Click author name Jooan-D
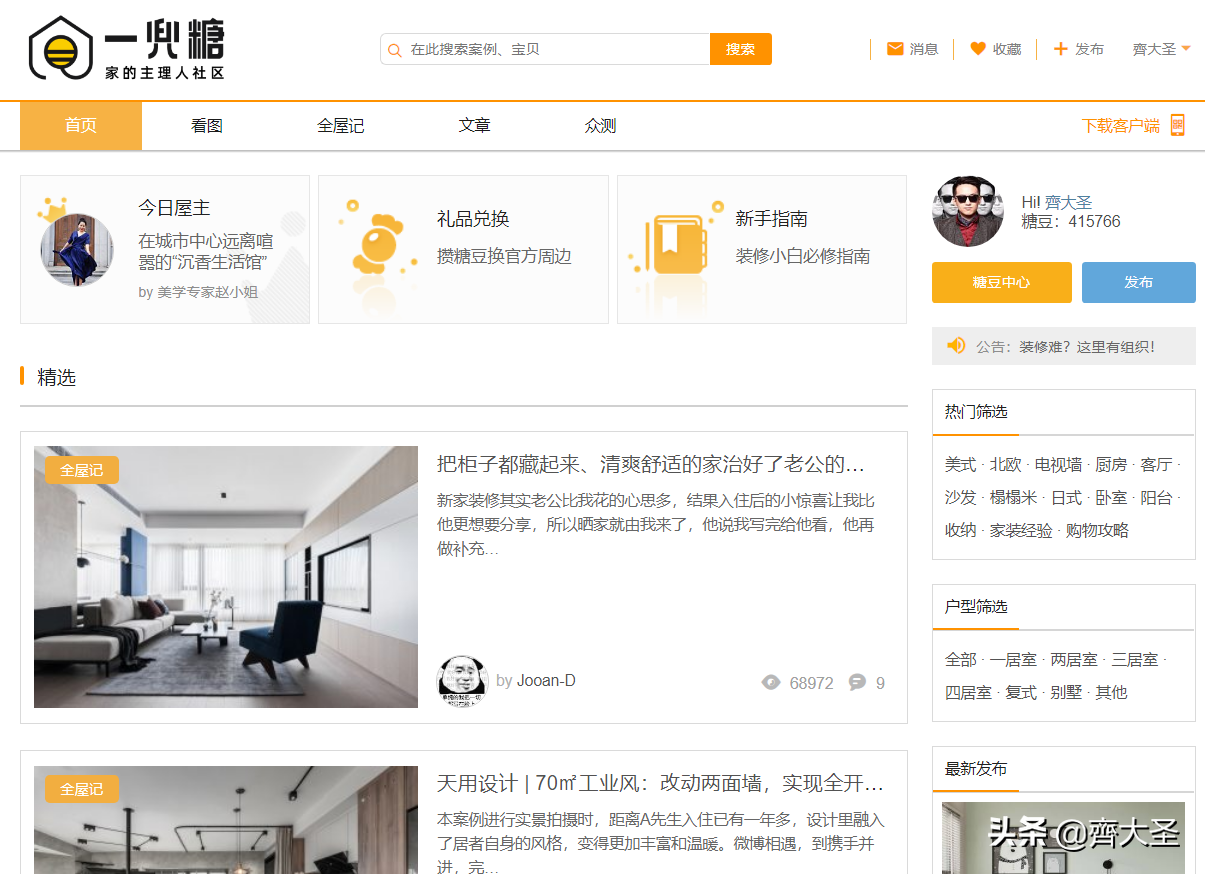Viewport: 1205px width, 874px height. 546,681
